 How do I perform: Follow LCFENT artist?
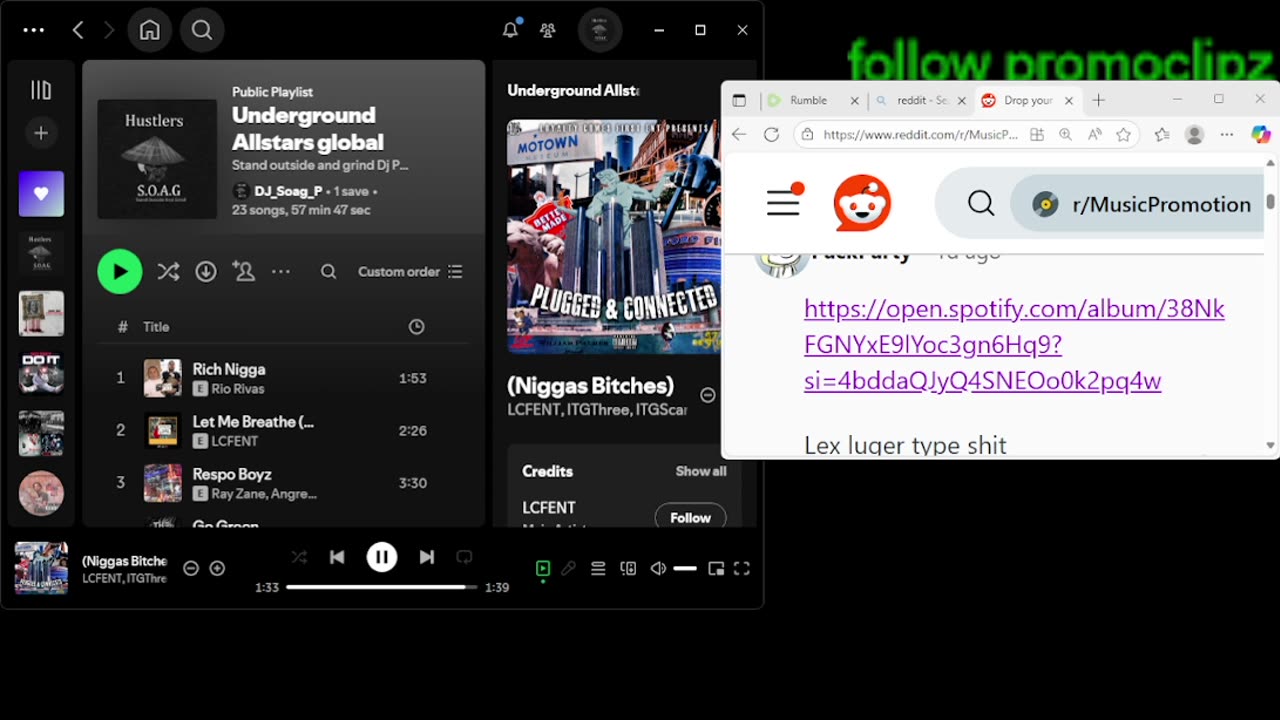click(x=690, y=518)
